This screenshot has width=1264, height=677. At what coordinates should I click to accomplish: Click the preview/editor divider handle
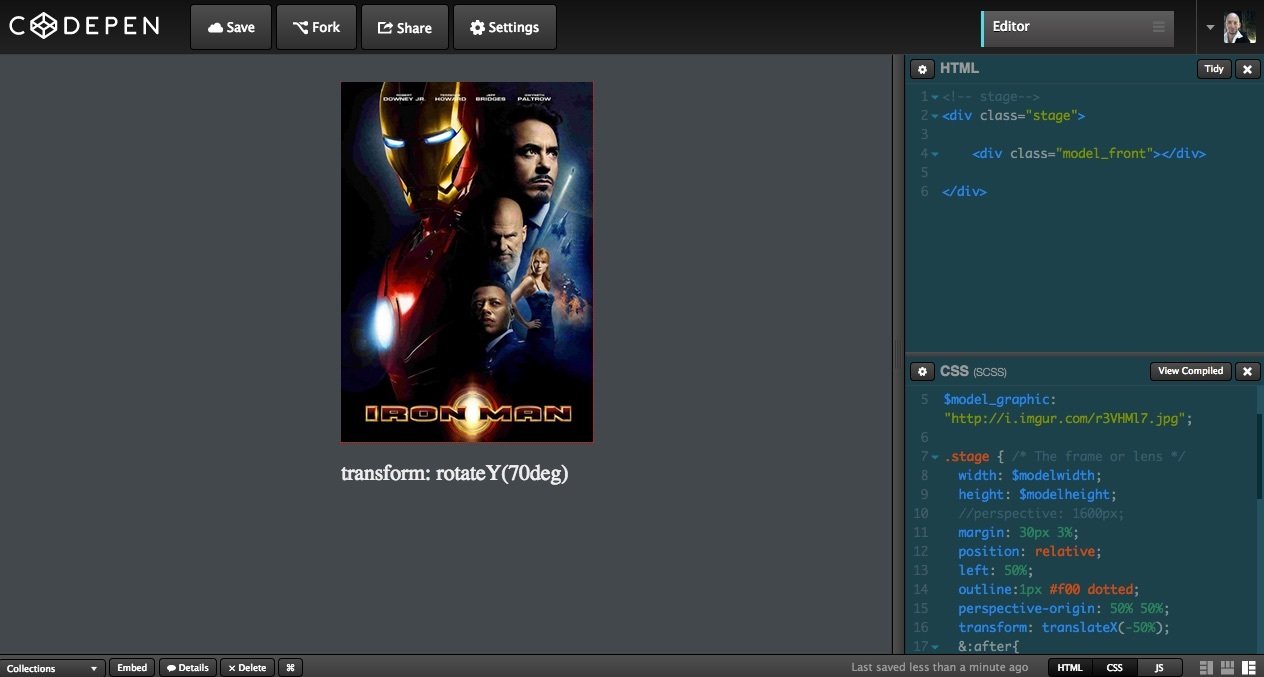[898, 354]
